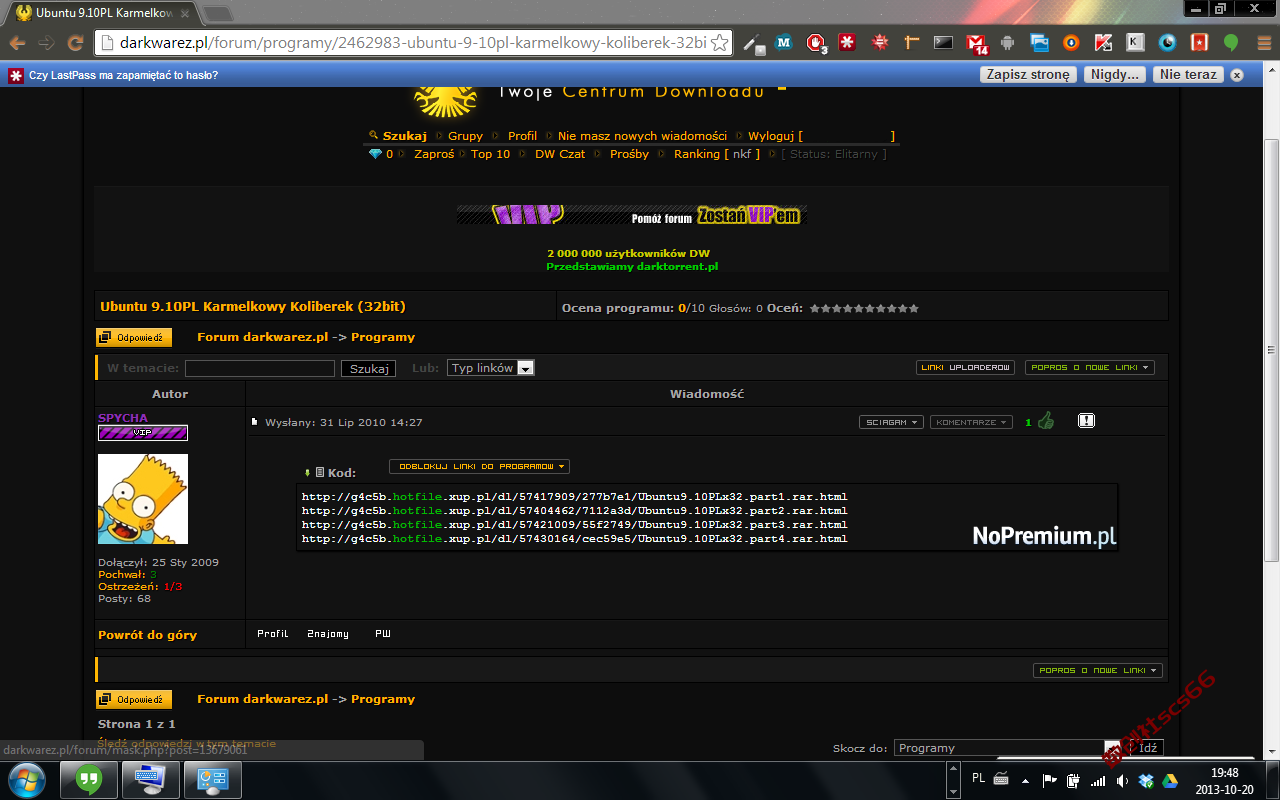
Task: Open the Android robot extension icon
Action: 1007,43
